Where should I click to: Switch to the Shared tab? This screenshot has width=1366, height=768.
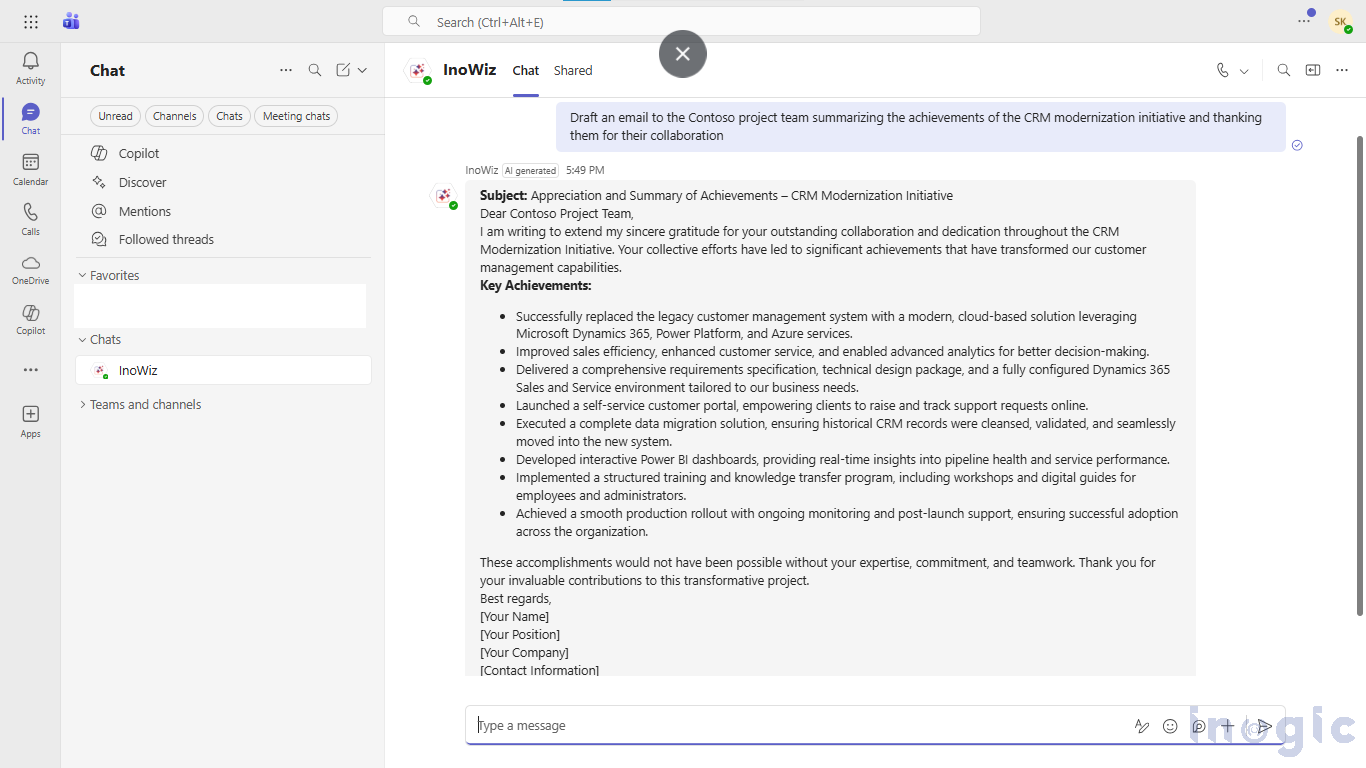click(x=572, y=70)
